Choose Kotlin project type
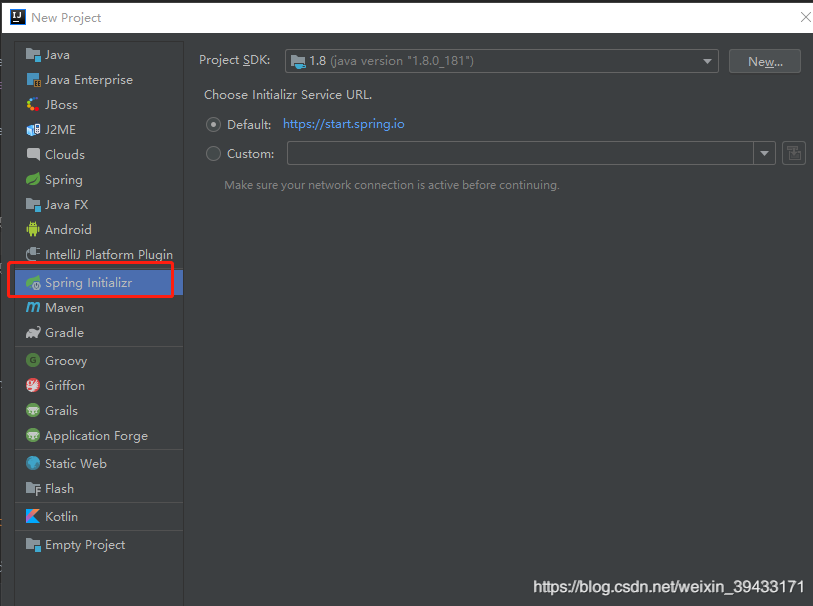Viewport: 813px width, 606px height. 99,516
